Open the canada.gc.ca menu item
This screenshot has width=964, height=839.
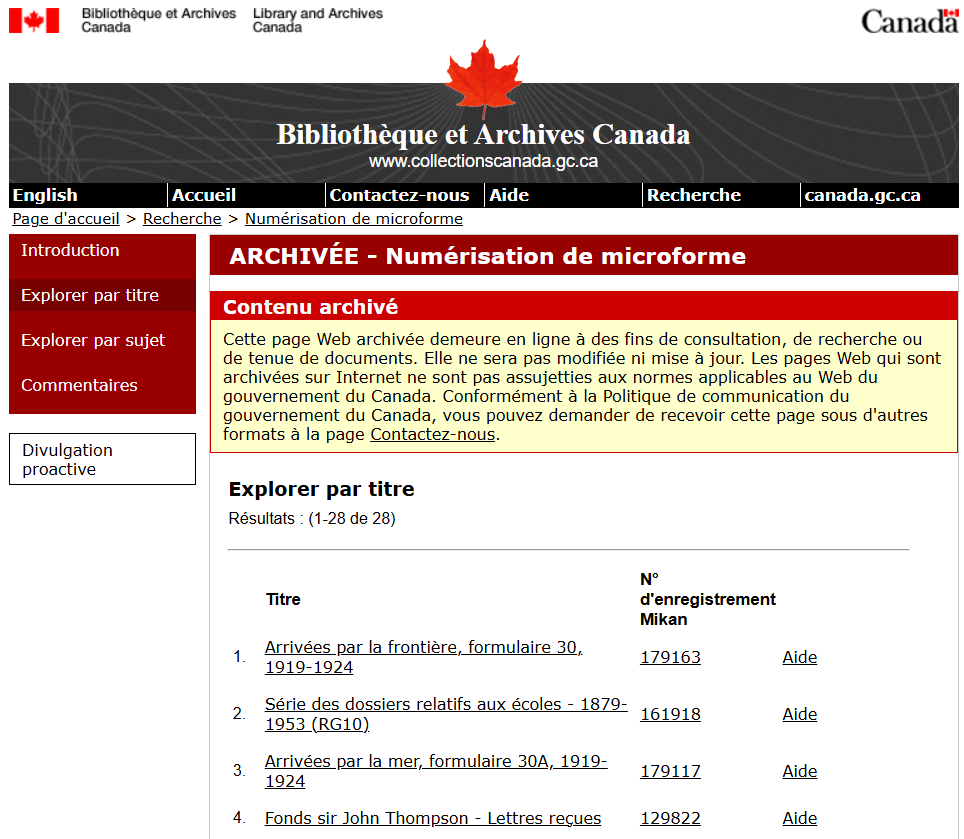(864, 195)
